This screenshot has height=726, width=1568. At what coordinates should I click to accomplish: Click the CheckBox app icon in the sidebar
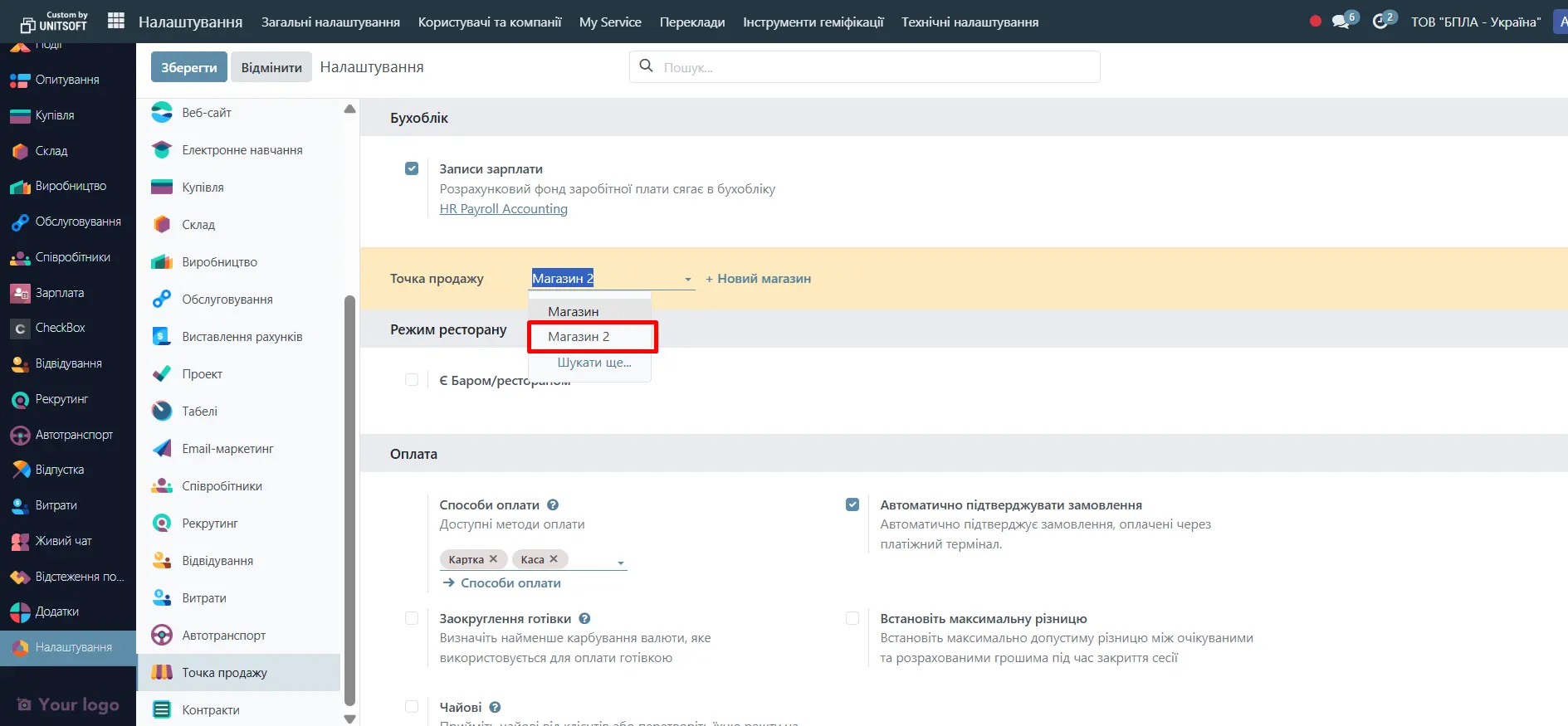(20, 329)
